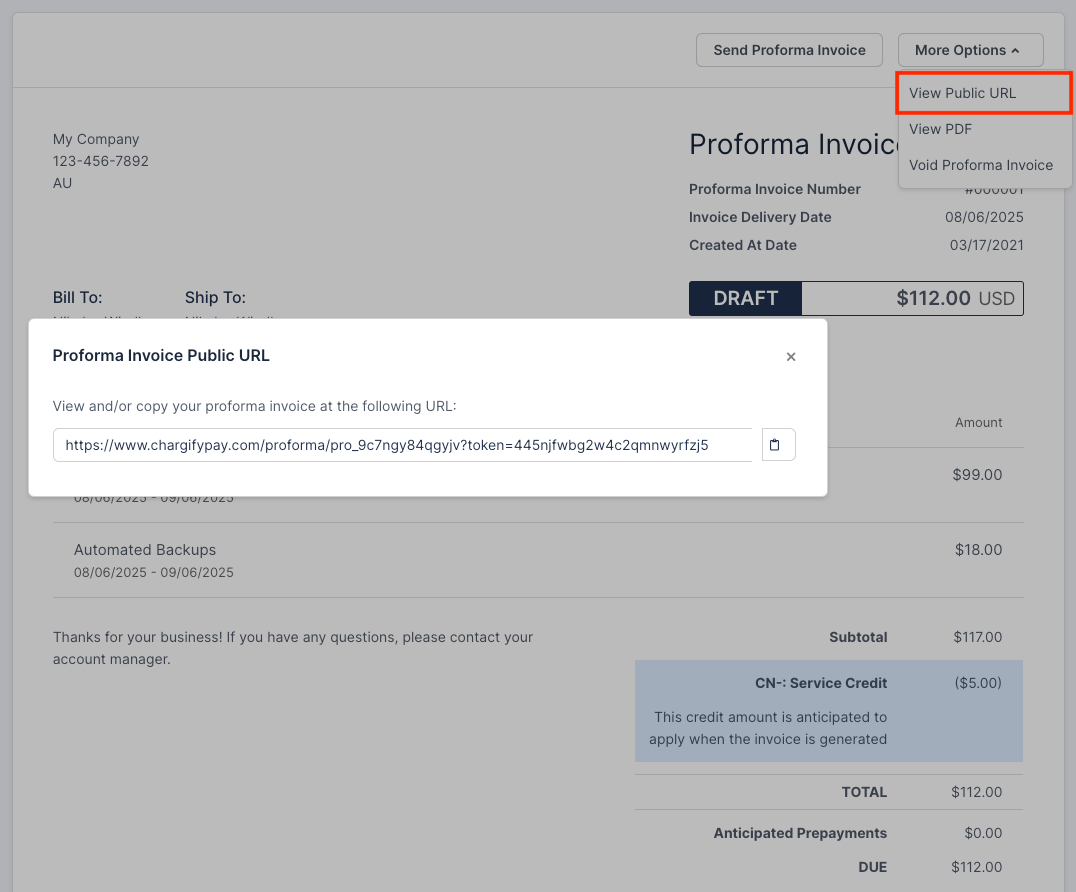The width and height of the screenshot is (1076, 892).
Task: Click the Bill To label
Action: pos(78,297)
